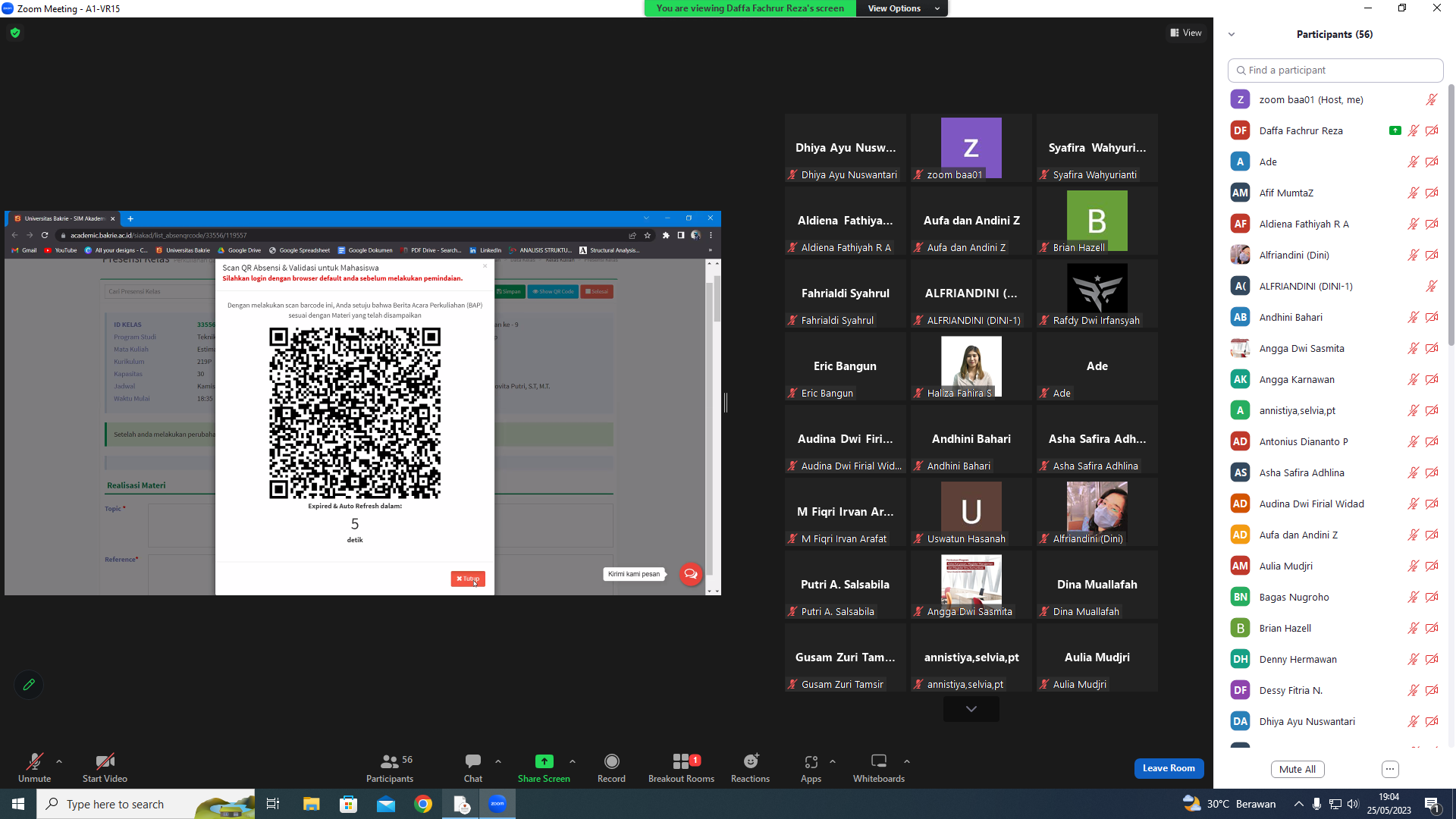The width and height of the screenshot is (1456, 819).
Task: Select the Rafdy Dwi Irfansyah video tile
Action: 1097,294
